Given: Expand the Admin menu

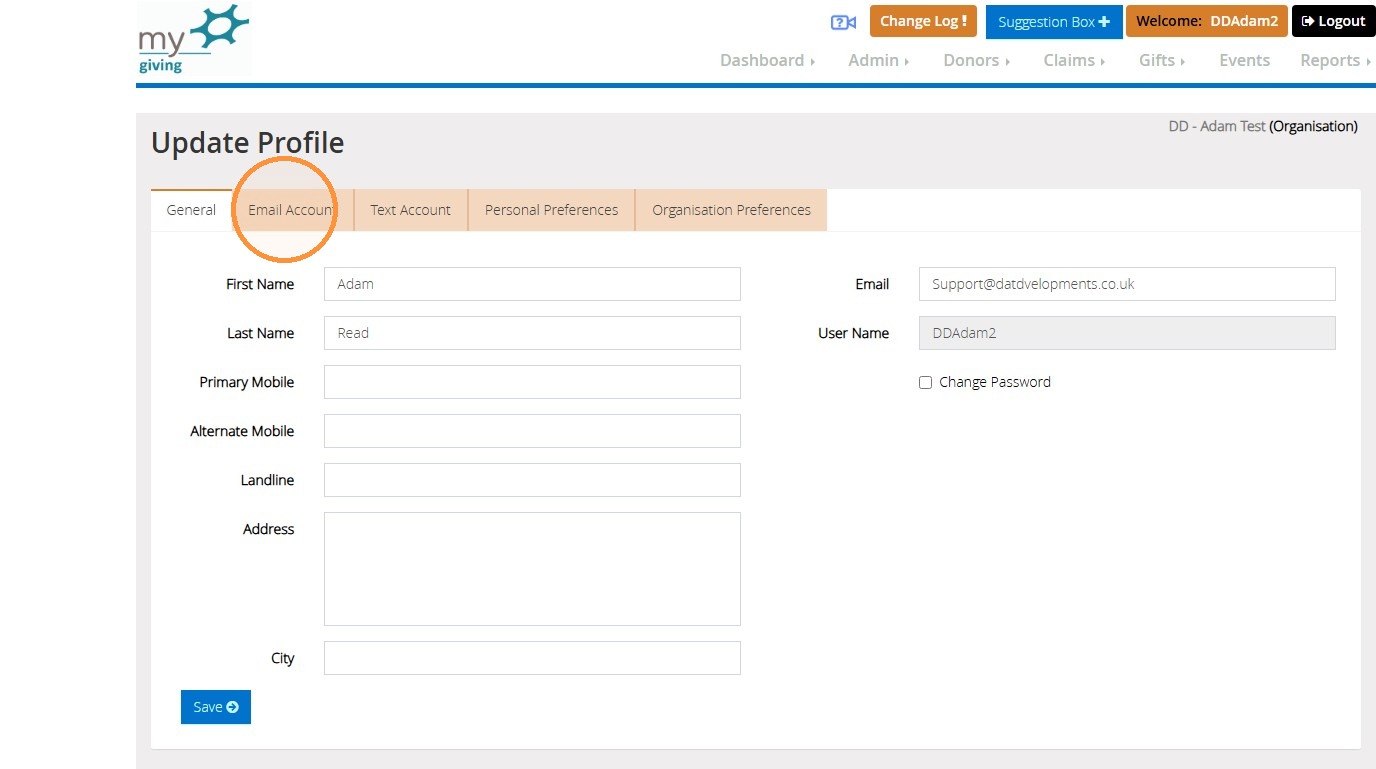Looking at the screenshot, I should [878, 60].
